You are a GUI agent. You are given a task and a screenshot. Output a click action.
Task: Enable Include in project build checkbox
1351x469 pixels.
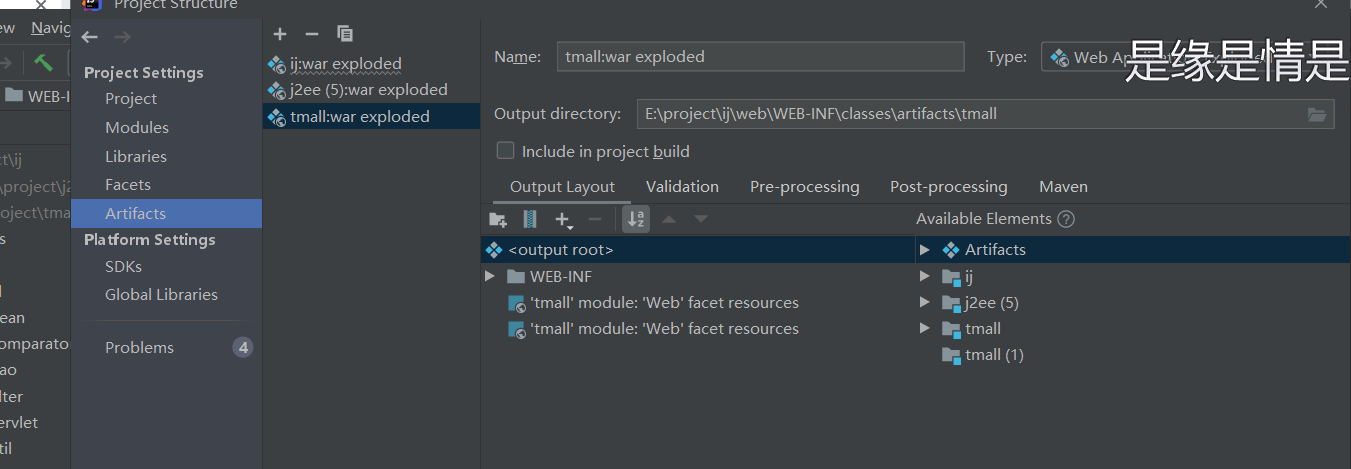pyautogui.click(x=506, y=151)
